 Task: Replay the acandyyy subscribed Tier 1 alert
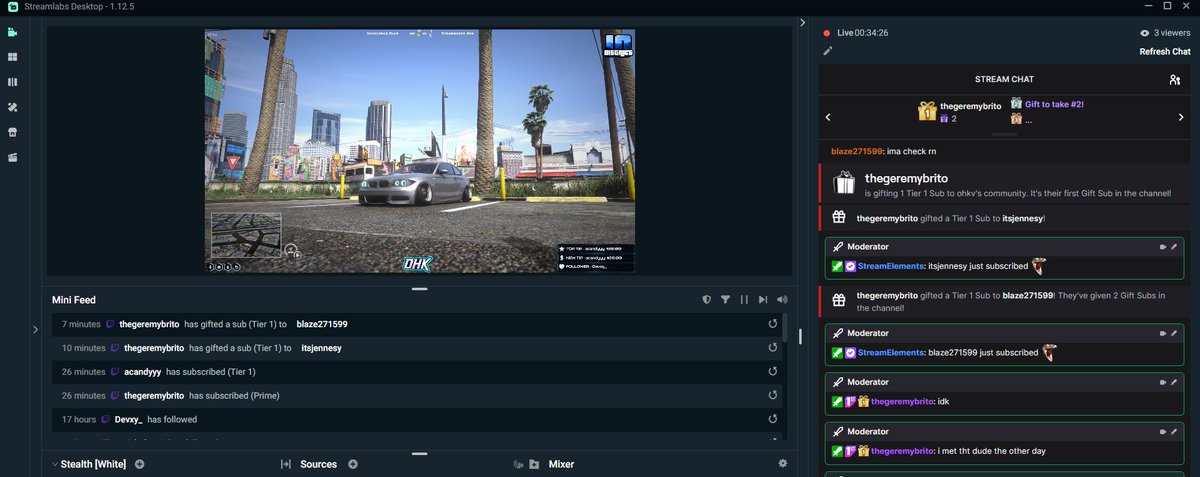[x=772, y=372]
